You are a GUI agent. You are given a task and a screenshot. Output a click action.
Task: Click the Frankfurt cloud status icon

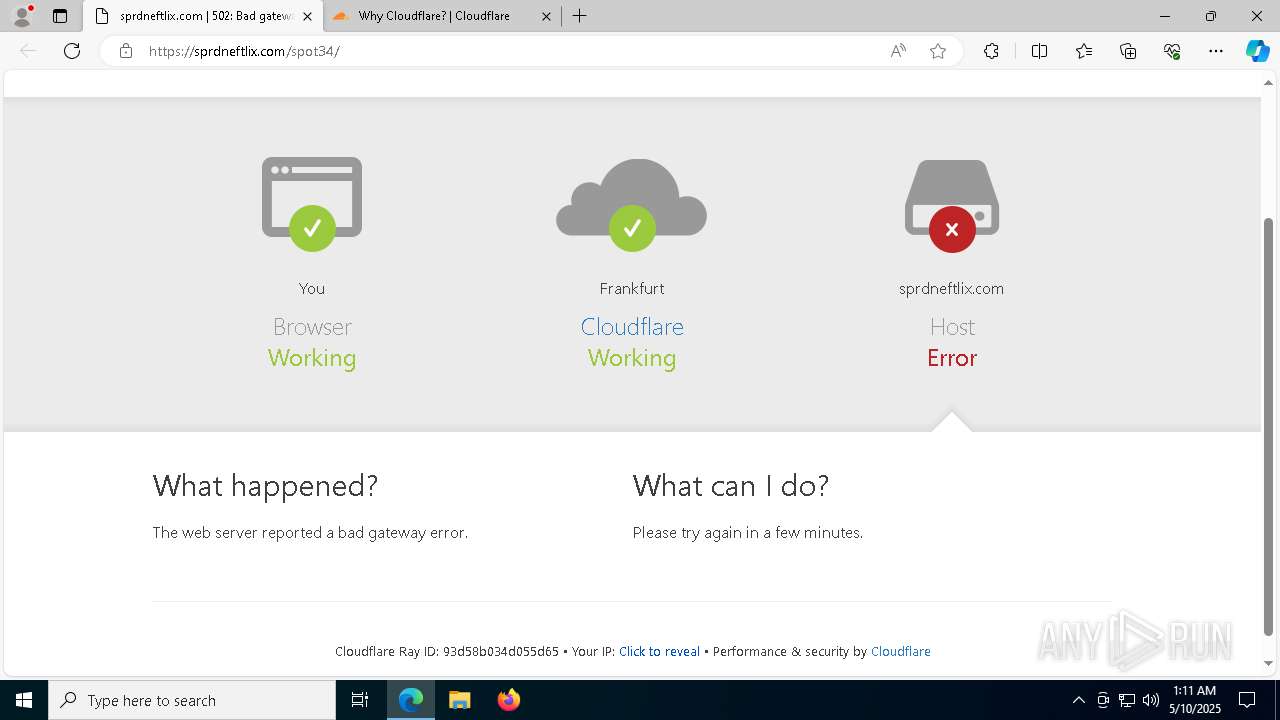tap(632, 205)
